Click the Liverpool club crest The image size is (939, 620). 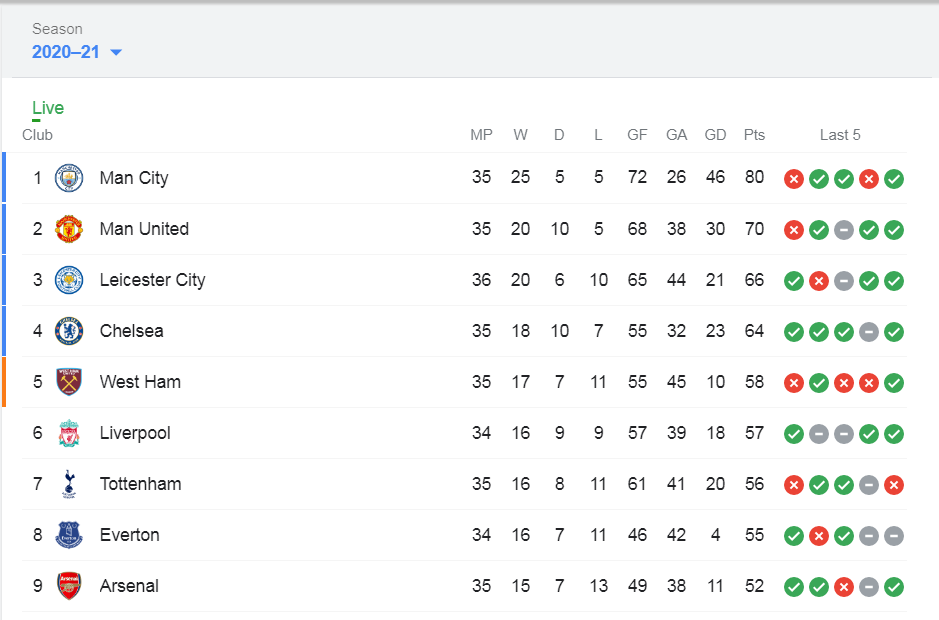coord(69,433)
